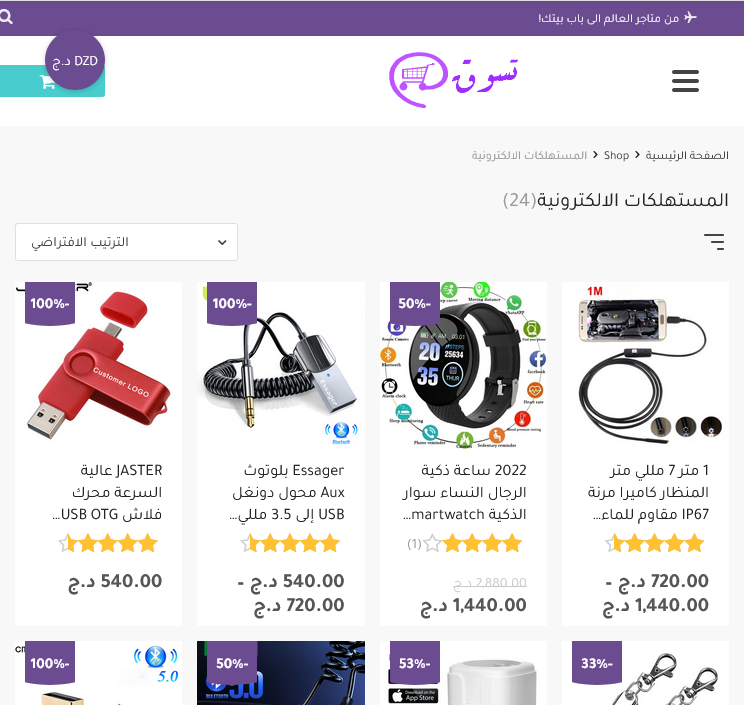Image resolution: width=744 pixels, height=705 pixels.
Task: Open the Essager Bluetooth Aux adapter title
Action: [287, 492]
